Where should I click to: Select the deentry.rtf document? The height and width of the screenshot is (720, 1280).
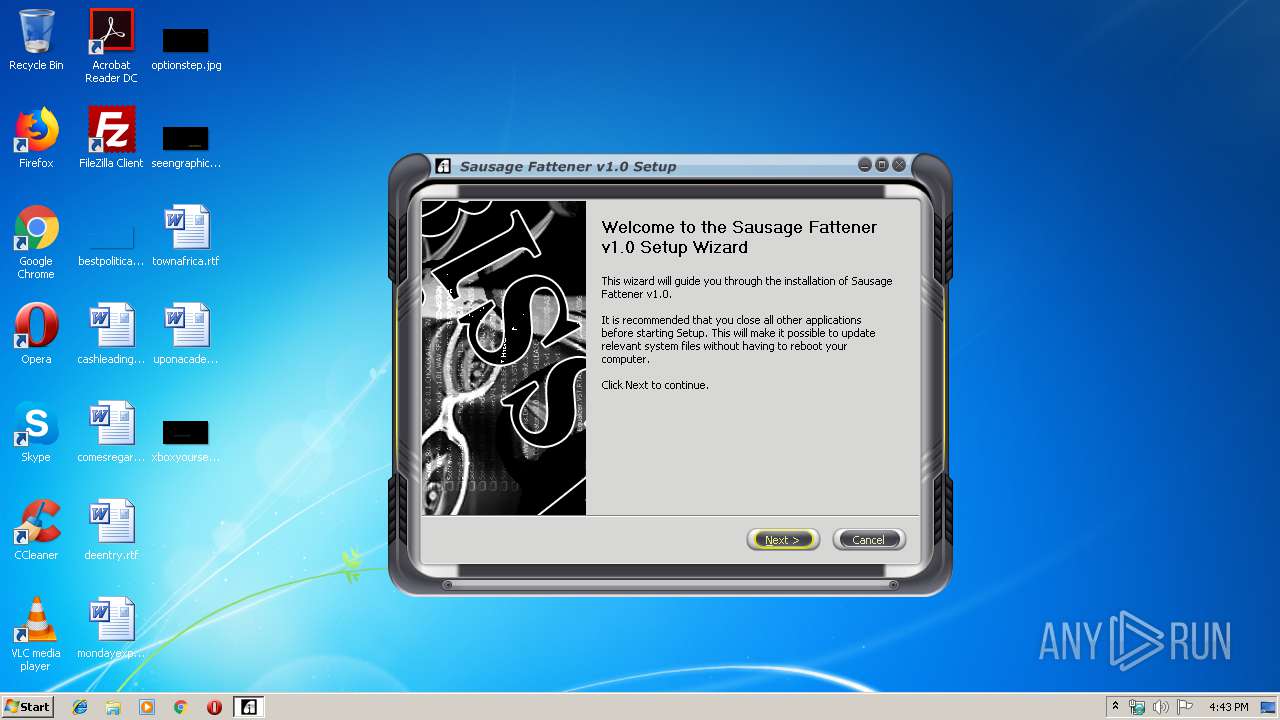point(111,530)
